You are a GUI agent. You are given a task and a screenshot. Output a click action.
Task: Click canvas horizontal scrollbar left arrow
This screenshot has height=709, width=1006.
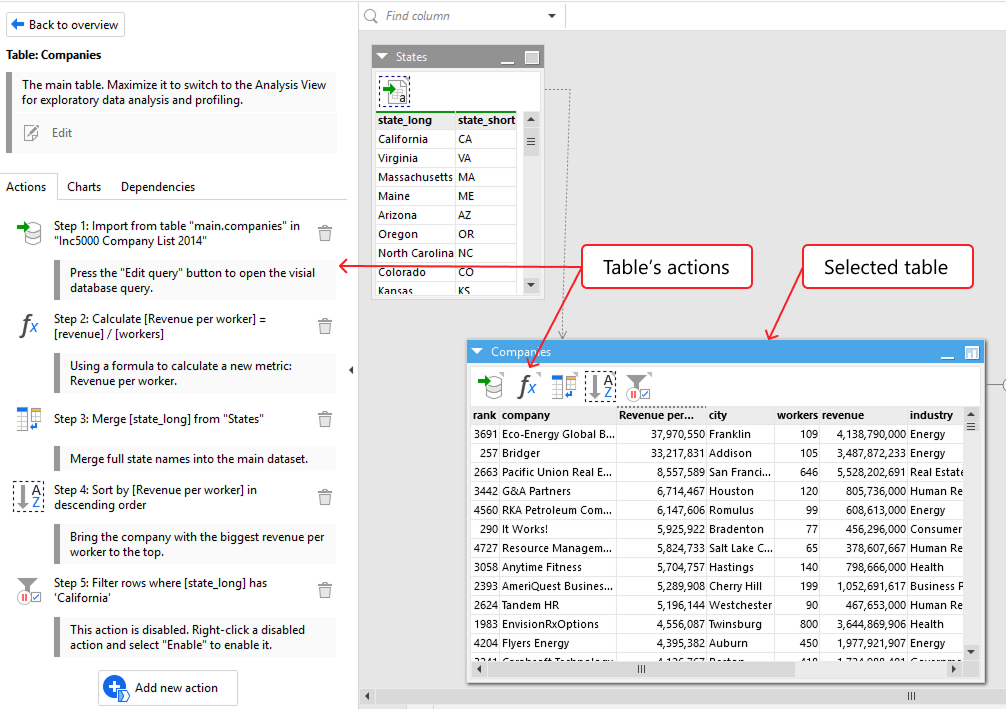pyautogui.click(x=367, y=696)
